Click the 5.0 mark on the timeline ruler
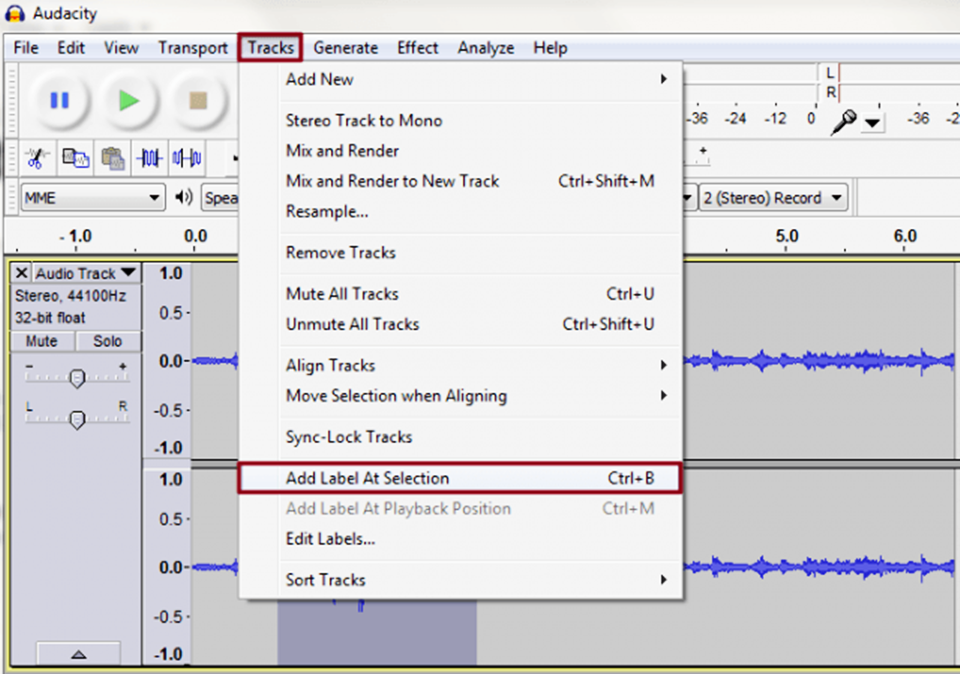Image resolution: width=960 pixels, height=674 pixels. pos(787,236)
